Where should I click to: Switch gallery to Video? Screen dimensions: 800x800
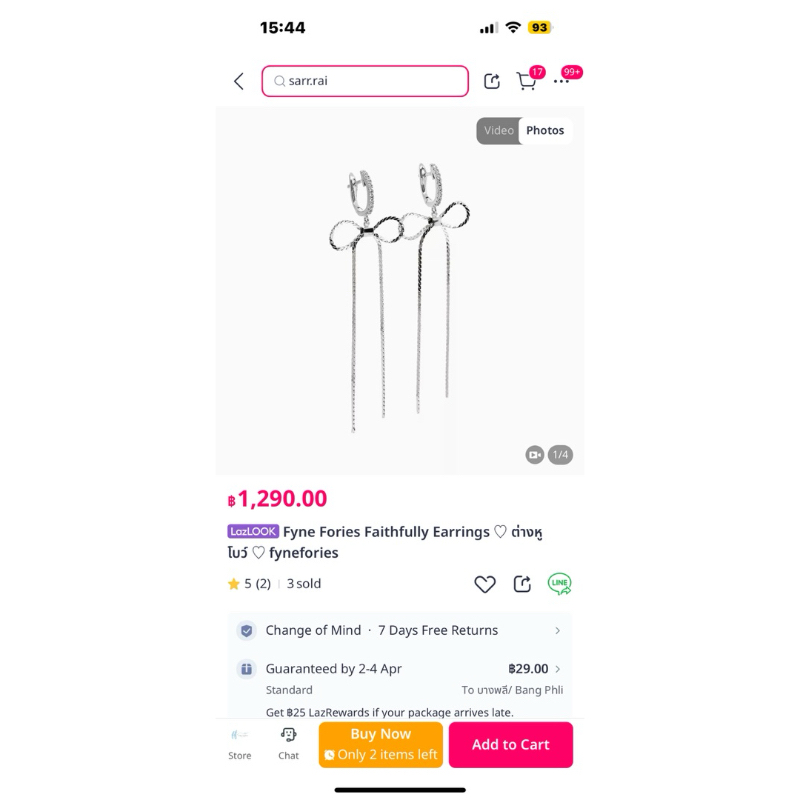pyautogui.click(x=498, y=131)
